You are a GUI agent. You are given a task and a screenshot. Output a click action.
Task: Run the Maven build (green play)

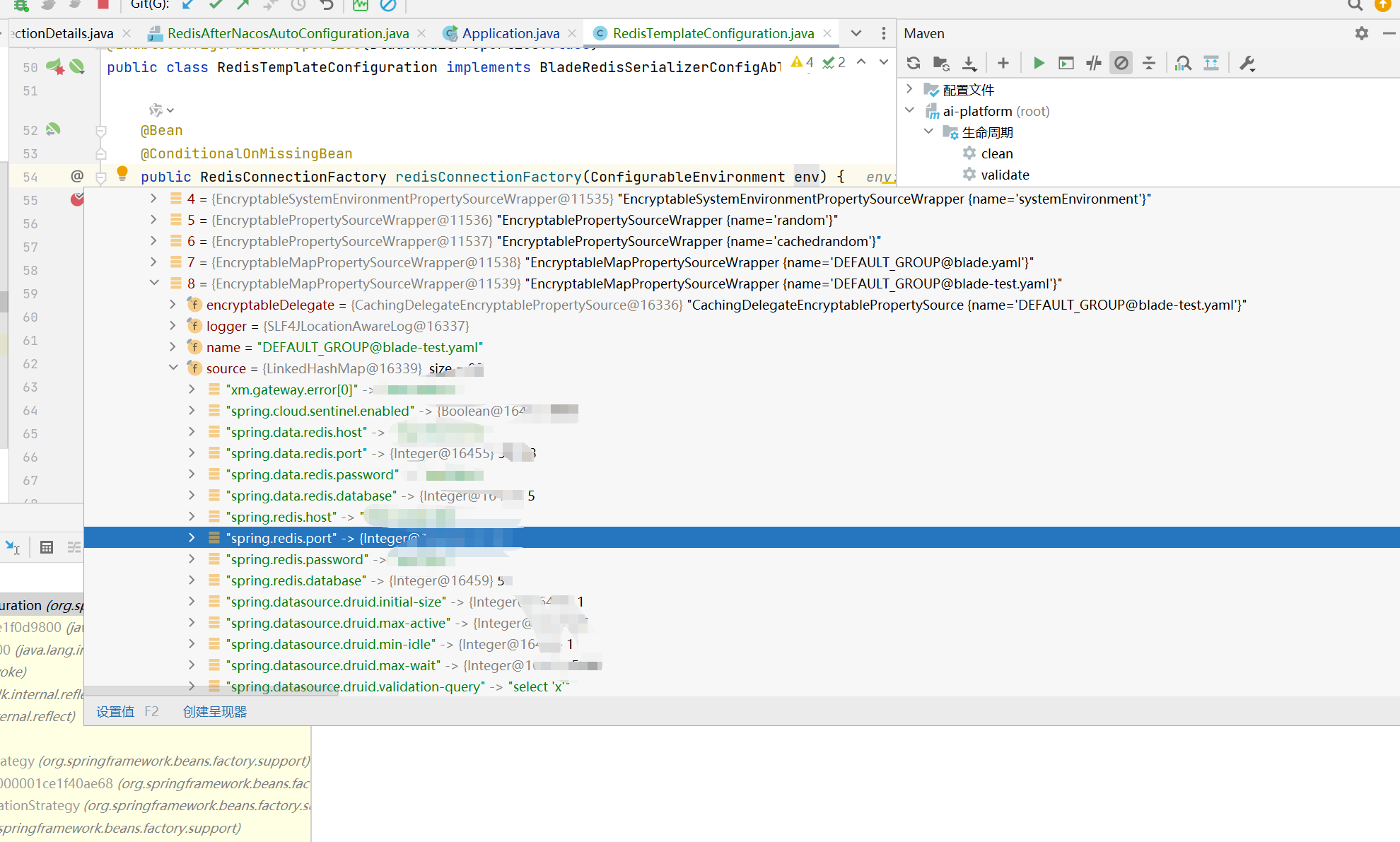[x=1038, y=63]
